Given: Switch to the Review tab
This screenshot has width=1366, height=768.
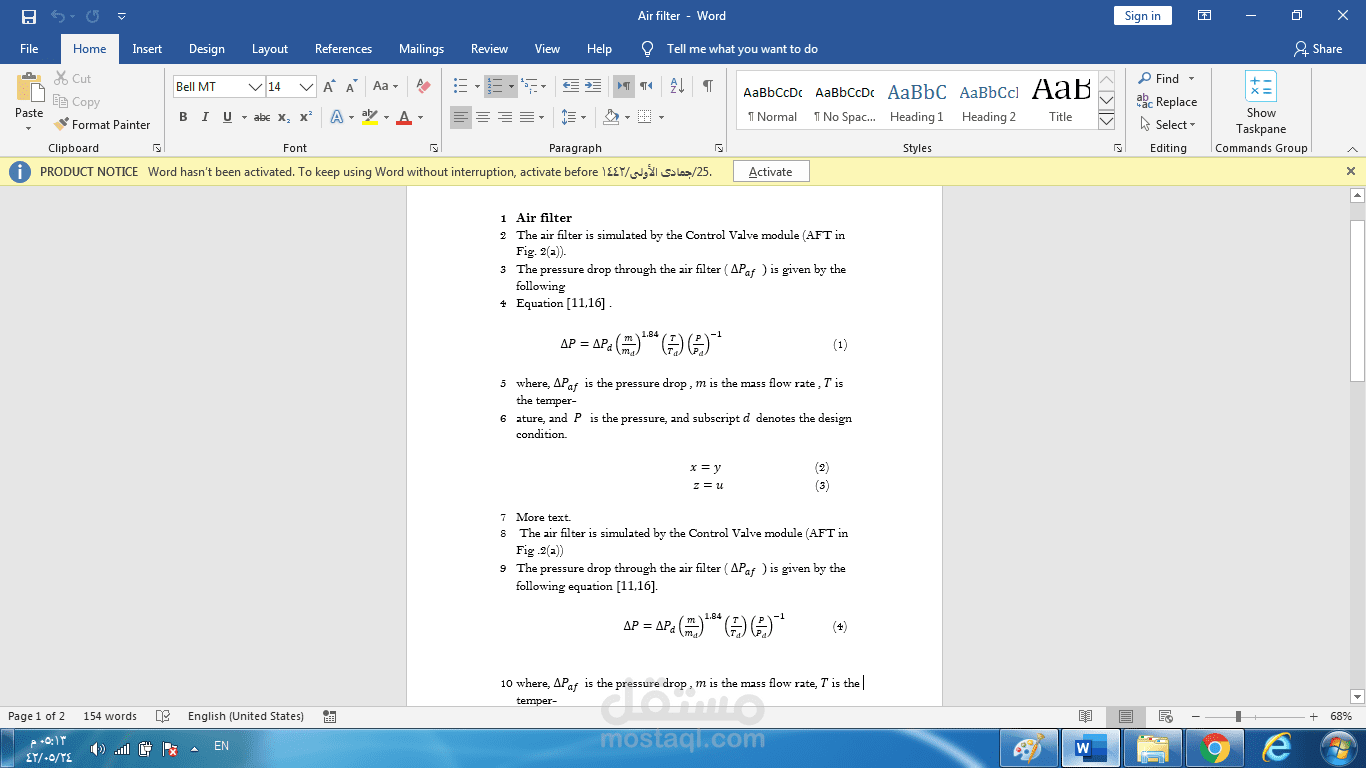Looking at the screenshot, I should tap(489, 49).
